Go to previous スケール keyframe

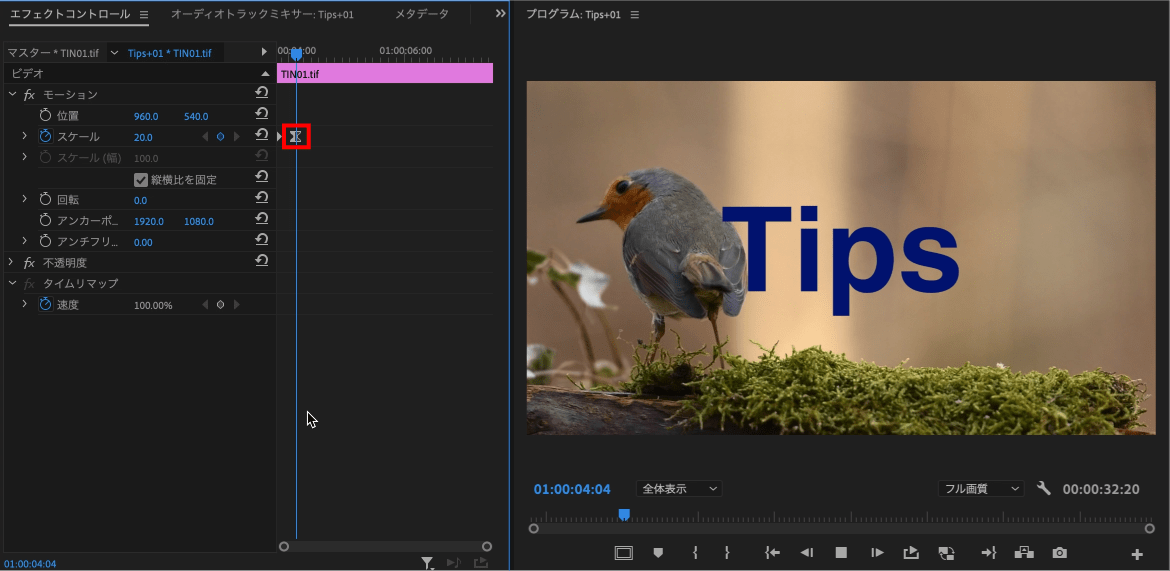click(x=205, y=137)
